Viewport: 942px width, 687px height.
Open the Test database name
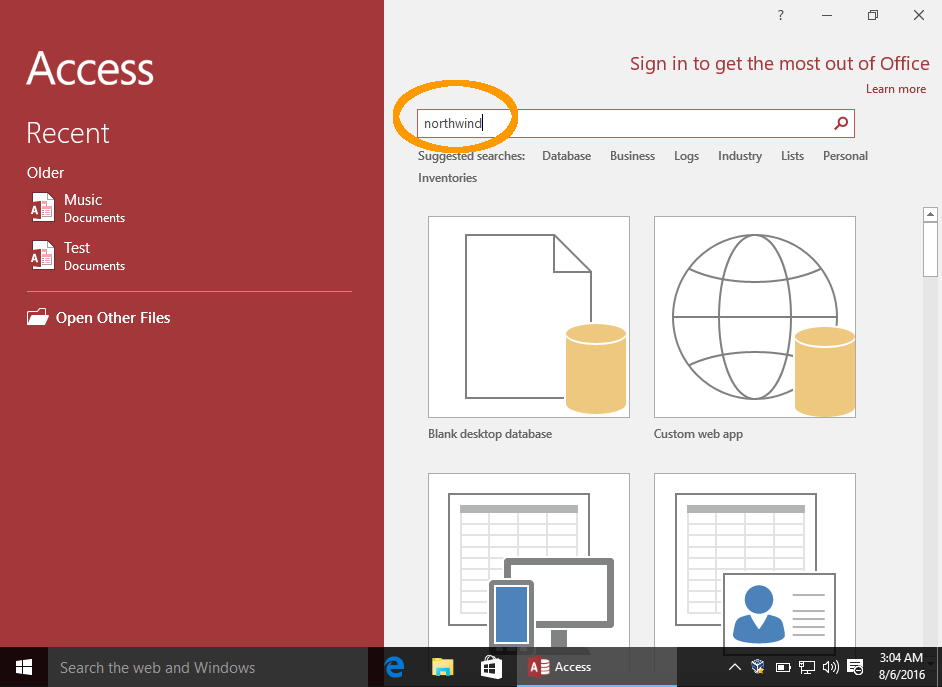coord(77,248)
